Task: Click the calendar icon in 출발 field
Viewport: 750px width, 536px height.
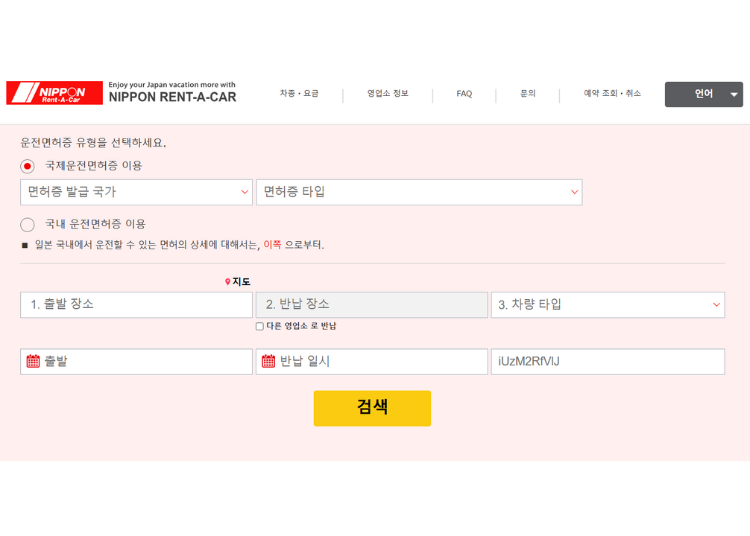Action: pos(33,361)
